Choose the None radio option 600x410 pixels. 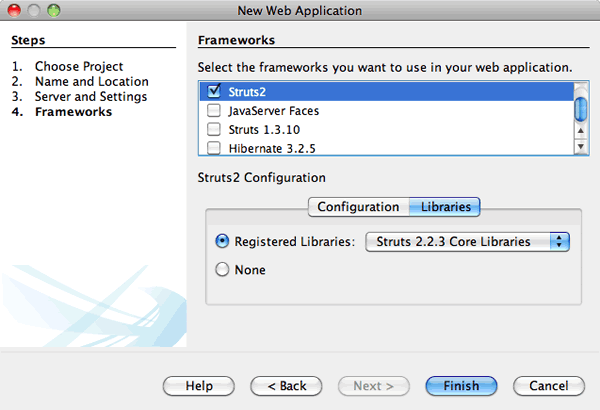222,270
